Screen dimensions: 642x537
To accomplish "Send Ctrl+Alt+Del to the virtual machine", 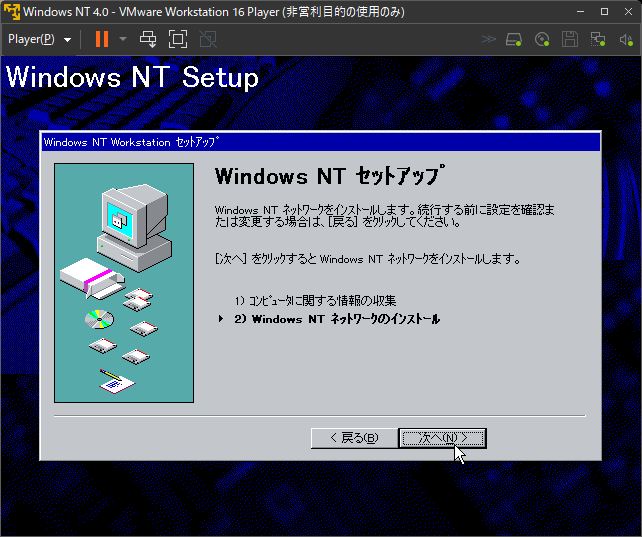I will [148, 39].
